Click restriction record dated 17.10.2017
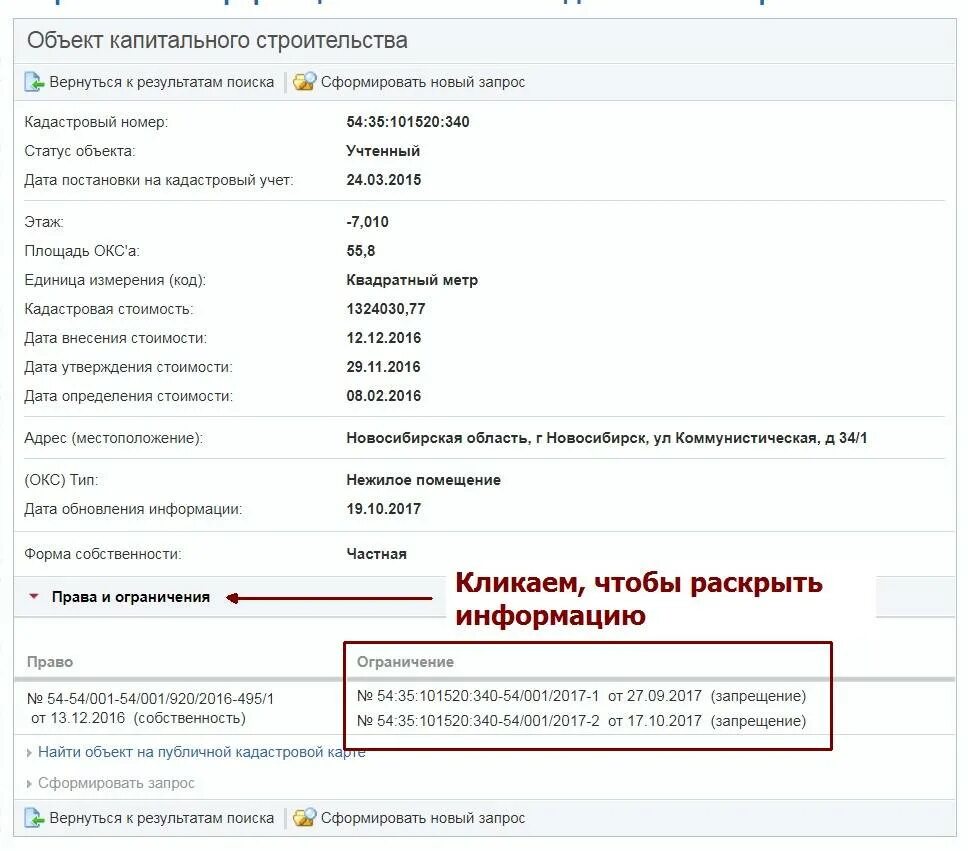This screenshot has height=851, width=968. (582, 721)
